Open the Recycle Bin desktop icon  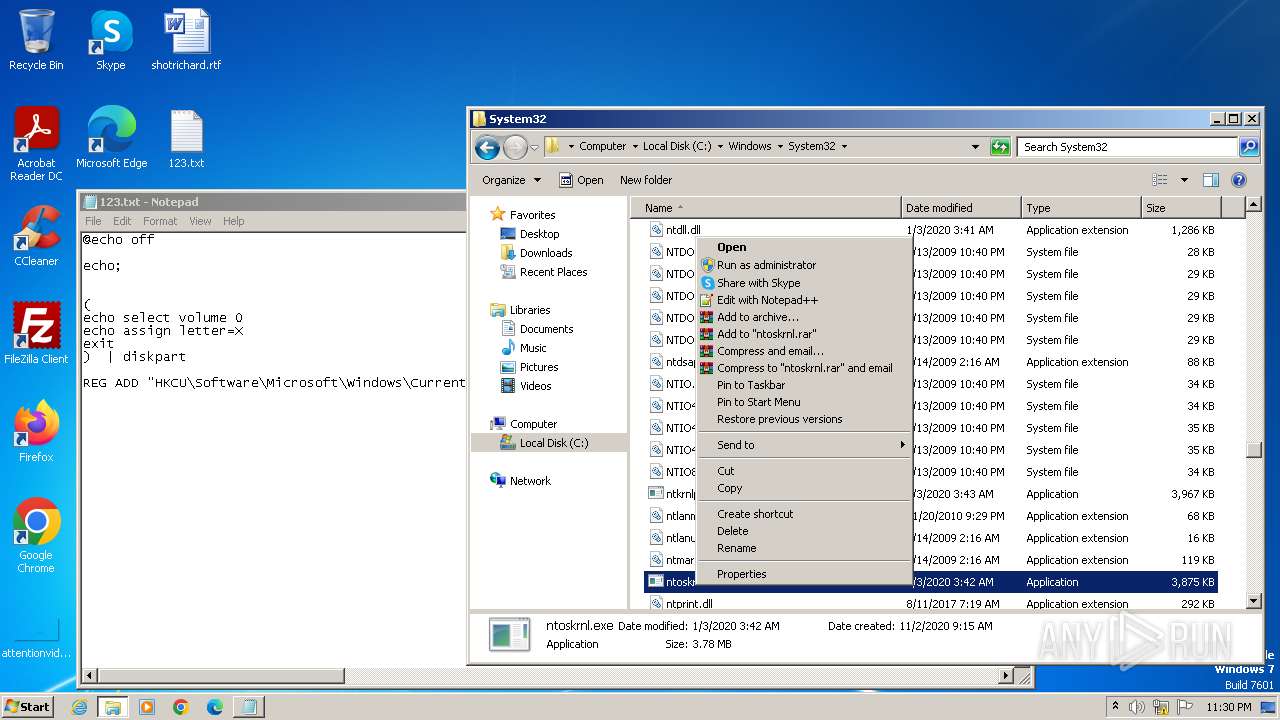point(36,40)
